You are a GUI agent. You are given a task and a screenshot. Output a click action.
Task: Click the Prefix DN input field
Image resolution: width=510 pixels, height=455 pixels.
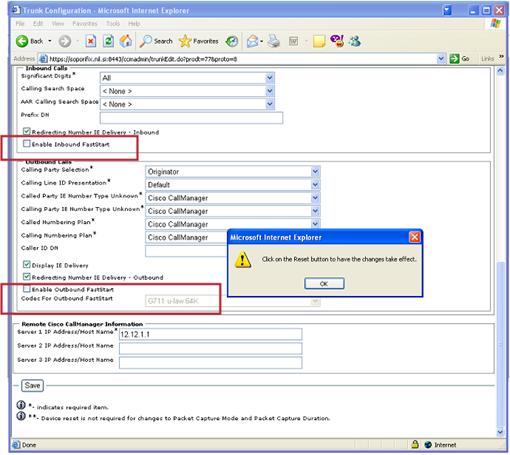click(191, 118)
